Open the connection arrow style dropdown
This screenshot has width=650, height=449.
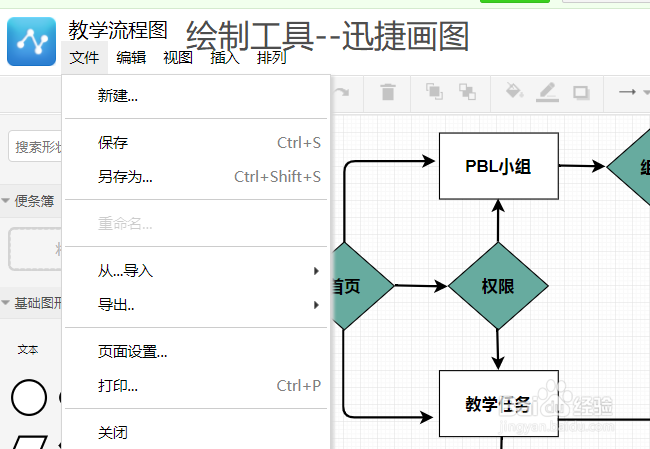(x=633, y=92)
